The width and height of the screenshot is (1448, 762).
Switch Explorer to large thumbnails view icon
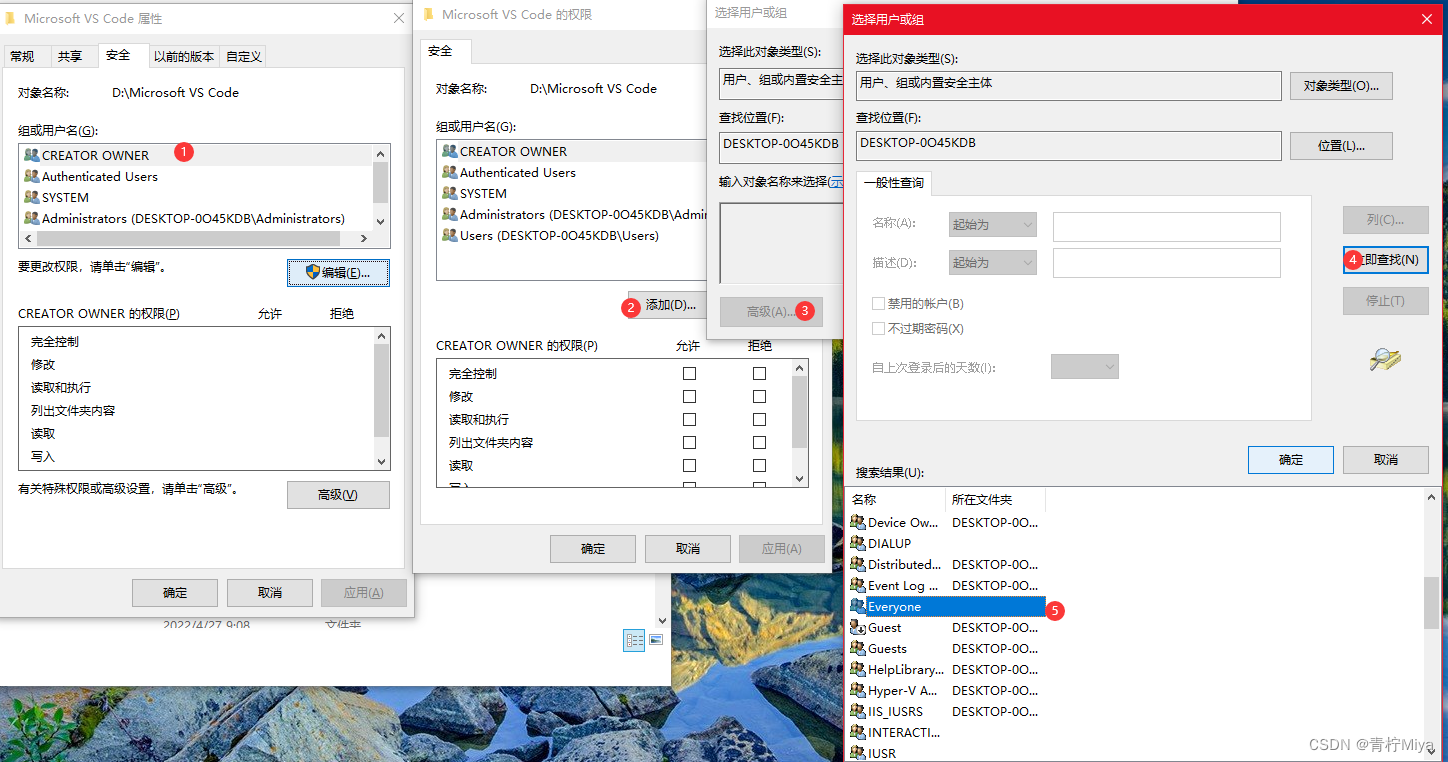(657, 639)
